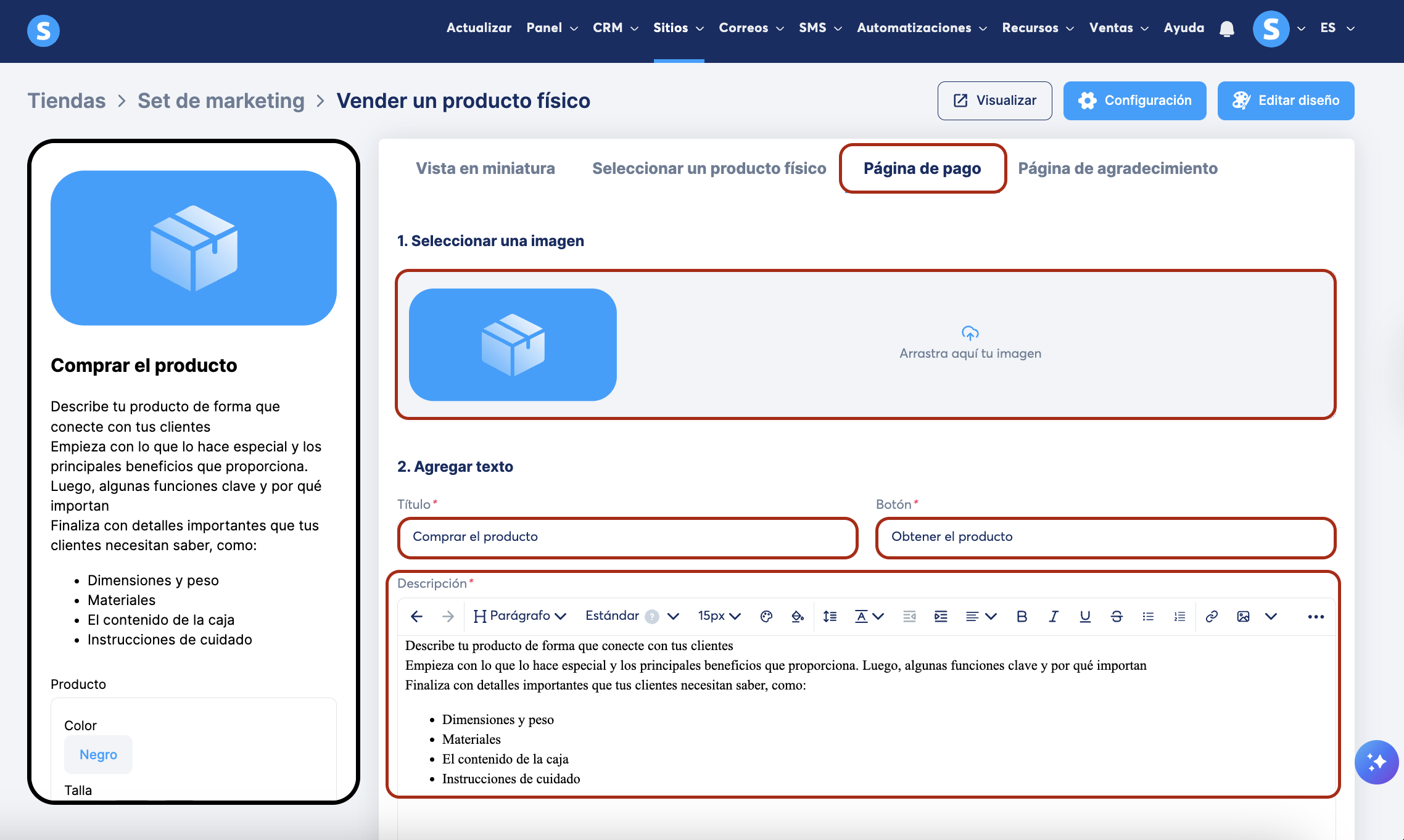This screenshot has height=840, width=1404.
Task: Click the Título input field
Action: point(627,537)
